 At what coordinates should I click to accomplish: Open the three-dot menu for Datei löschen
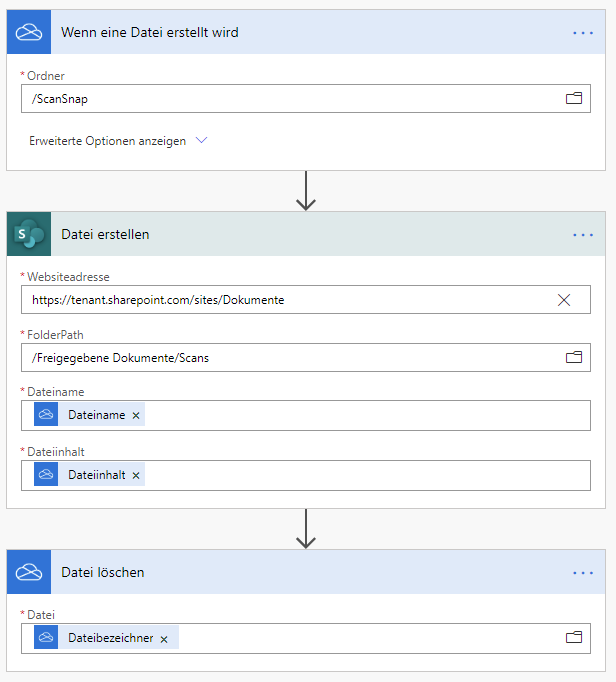583,573
